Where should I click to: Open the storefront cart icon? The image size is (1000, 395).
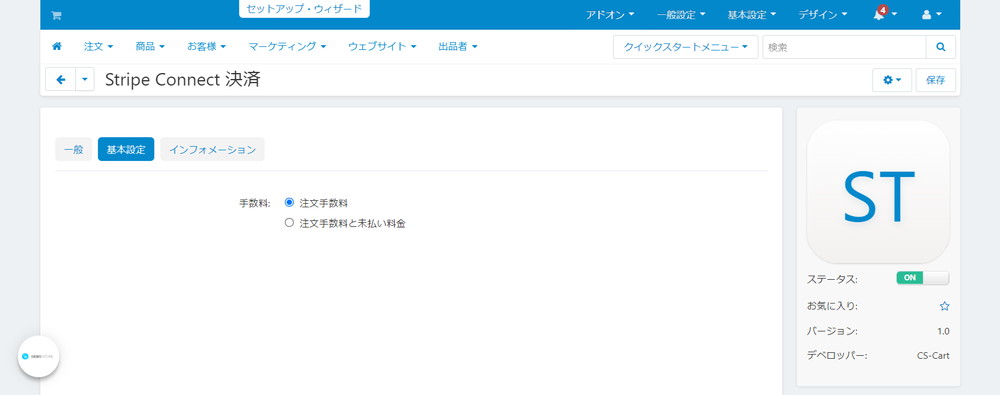(56, 15)
